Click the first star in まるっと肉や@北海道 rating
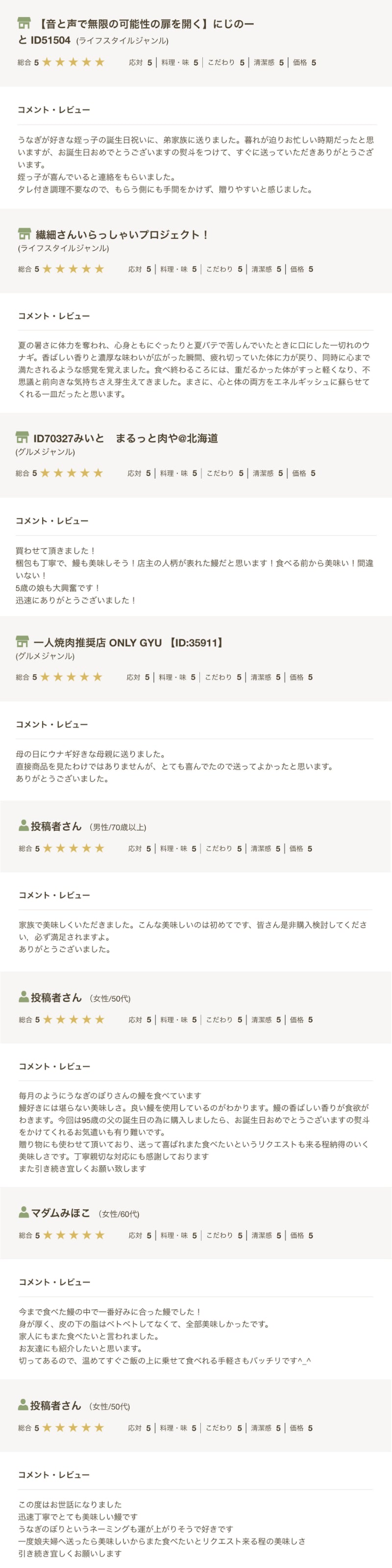This screenshot has width=392, height=1568. tap(45, 473)
